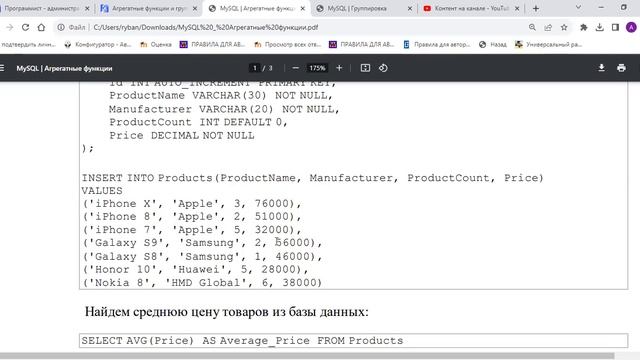Close the active MySQL Агрегатные функции tab

tap(302, 8)
